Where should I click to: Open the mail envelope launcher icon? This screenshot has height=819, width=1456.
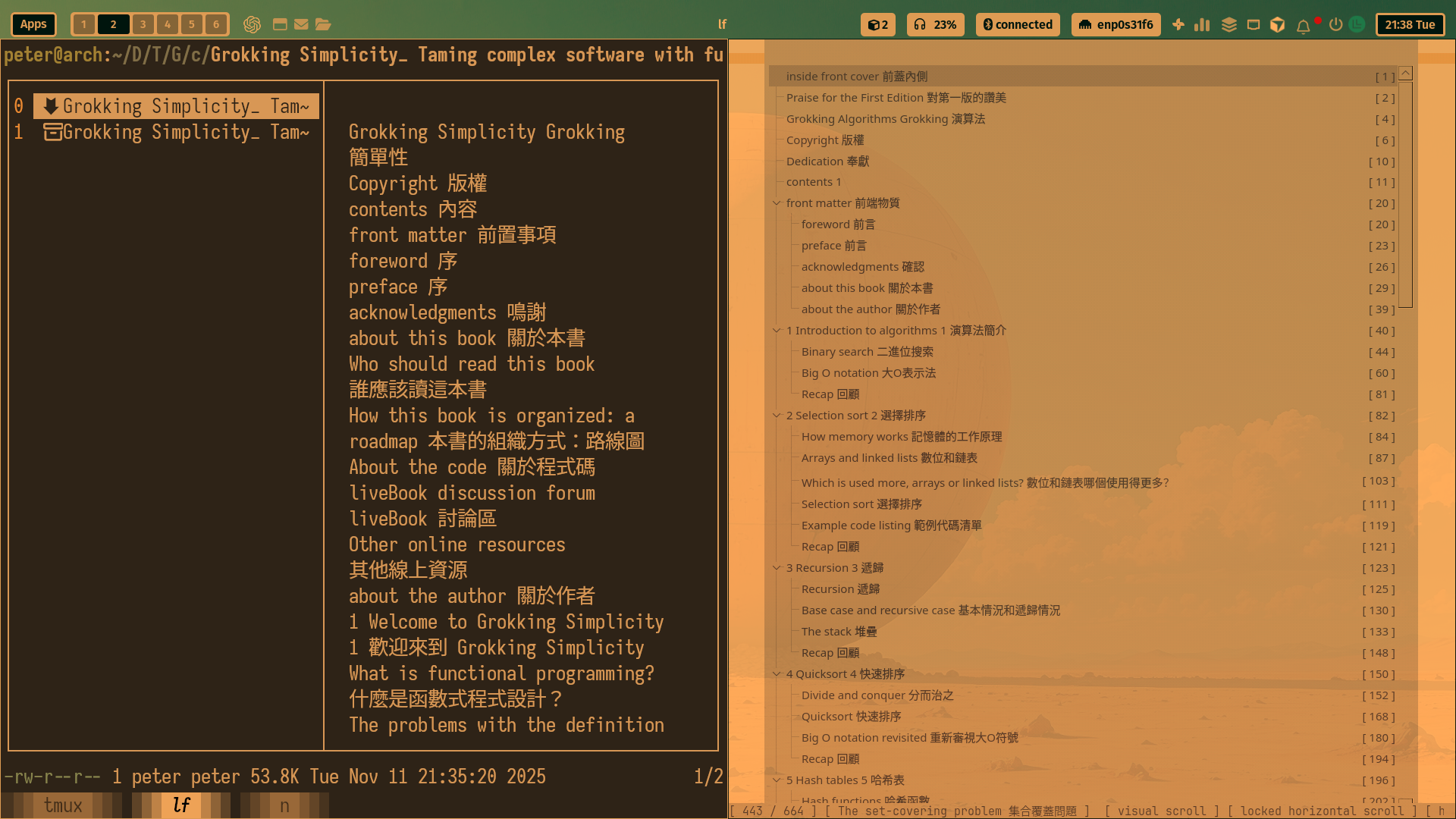point(301,24)
